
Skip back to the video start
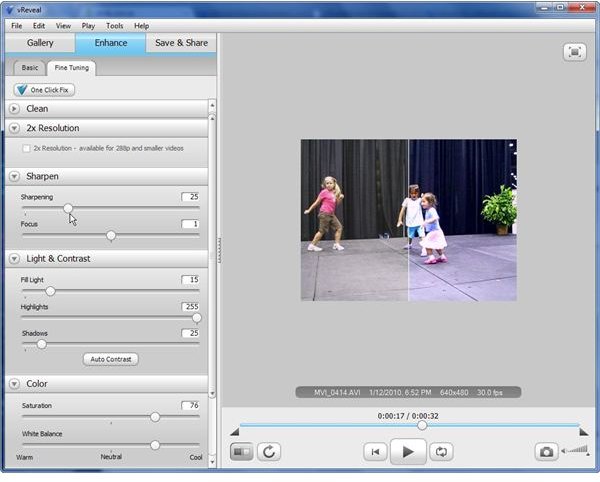pyautogui.click(x=375, y=452)
